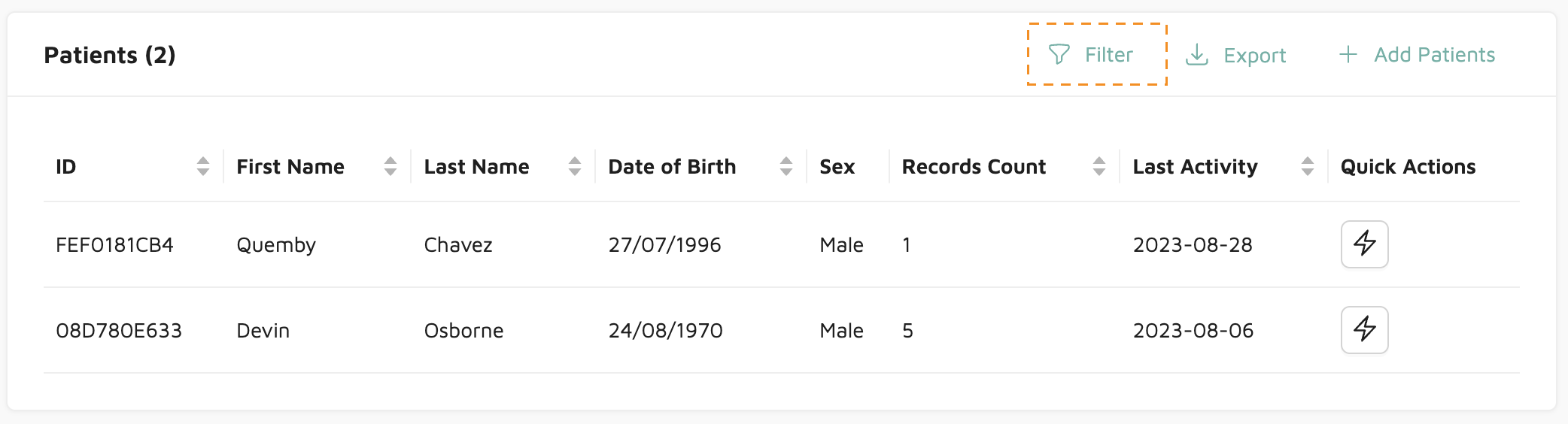This screenshot has height=424, width=1568.
Task: Toggle Records Count sort order arrows
Action: (x=1099, y=166)
